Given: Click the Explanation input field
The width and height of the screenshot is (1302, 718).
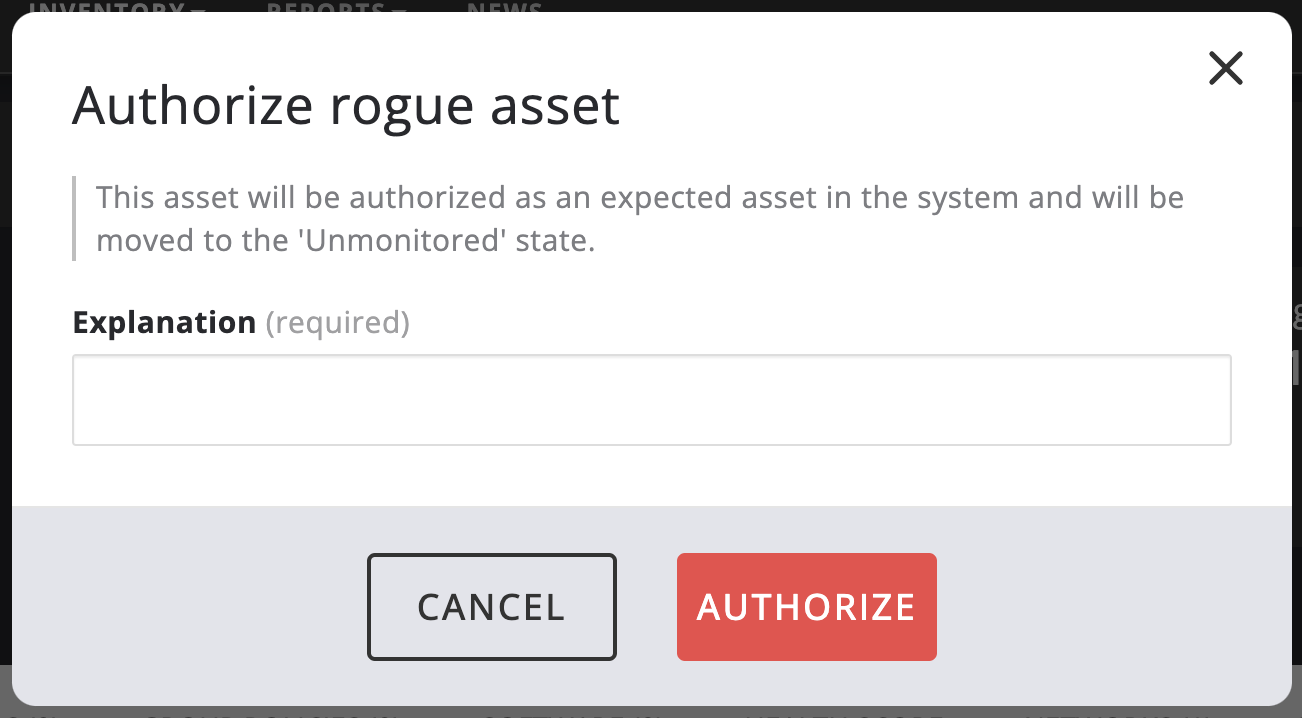Looking at the screenshot, I should click(651, 399).
